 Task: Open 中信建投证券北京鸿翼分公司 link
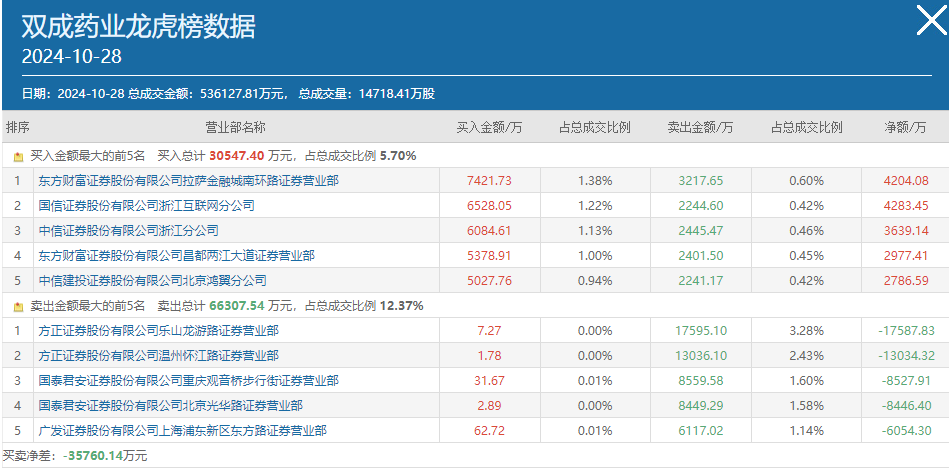(152, 281)
